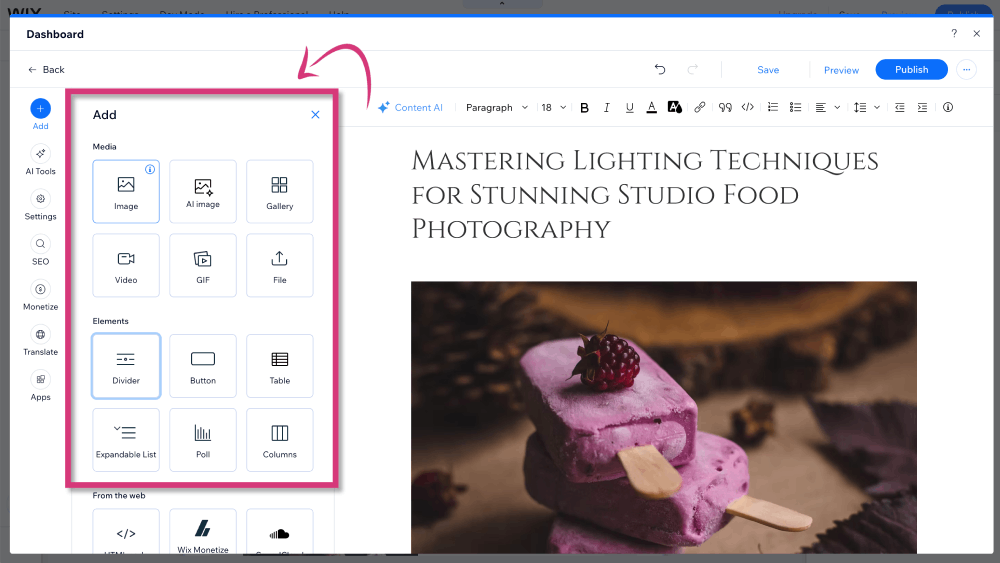Screen dimensions: 1000x563
Task: Insert a Table element
Action: [279, 366]
